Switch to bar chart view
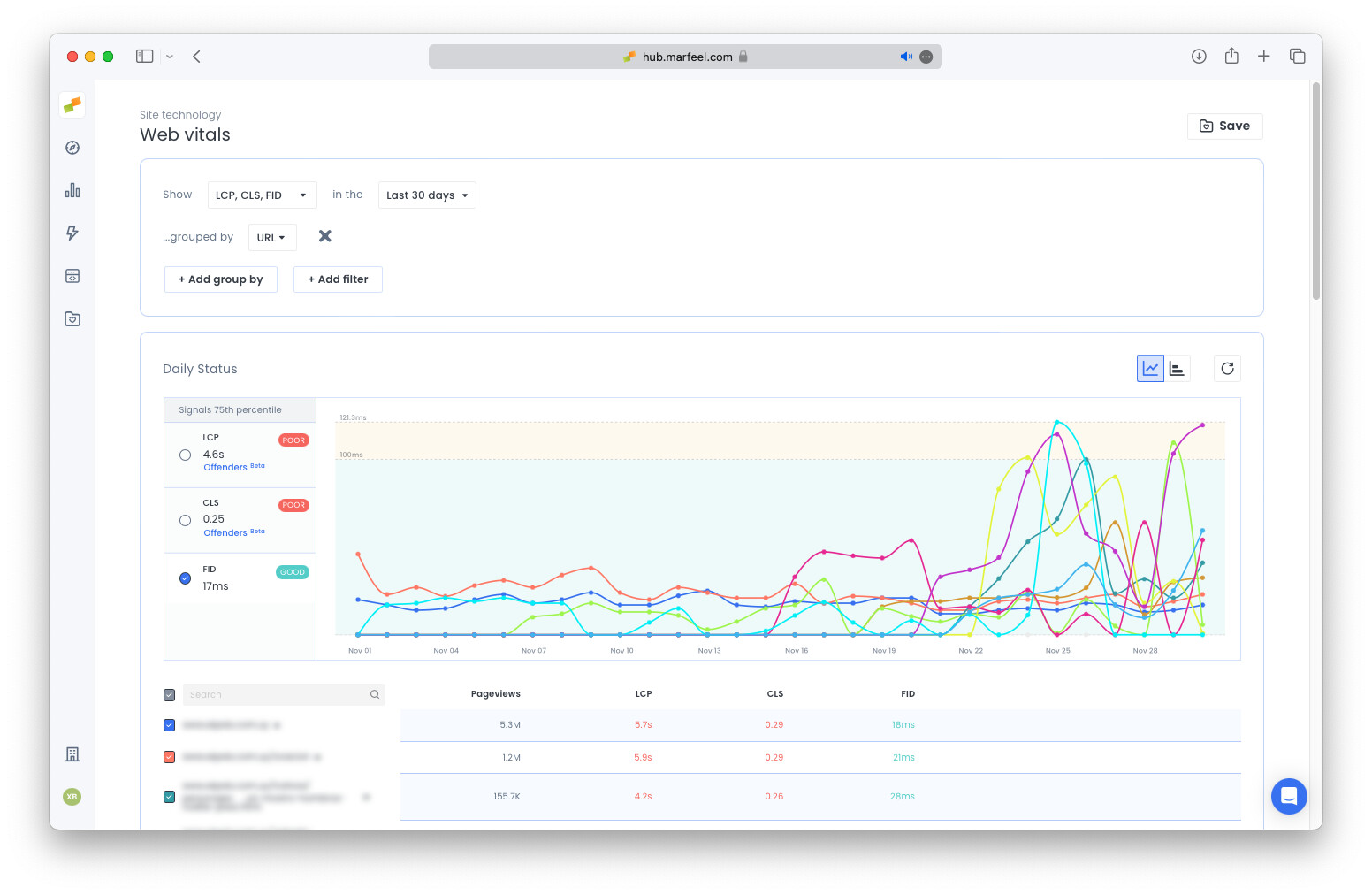 1177,369
